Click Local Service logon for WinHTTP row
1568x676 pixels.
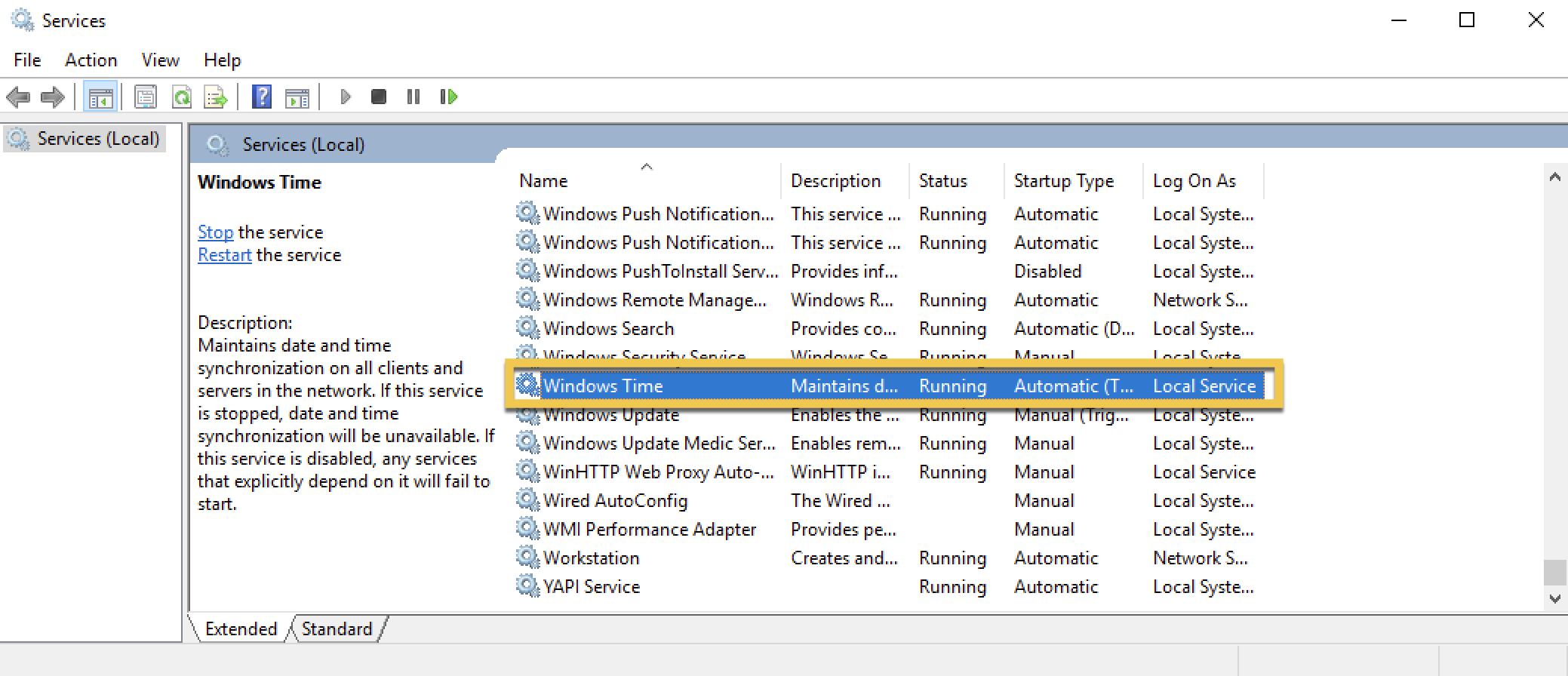coord(1204,472)
